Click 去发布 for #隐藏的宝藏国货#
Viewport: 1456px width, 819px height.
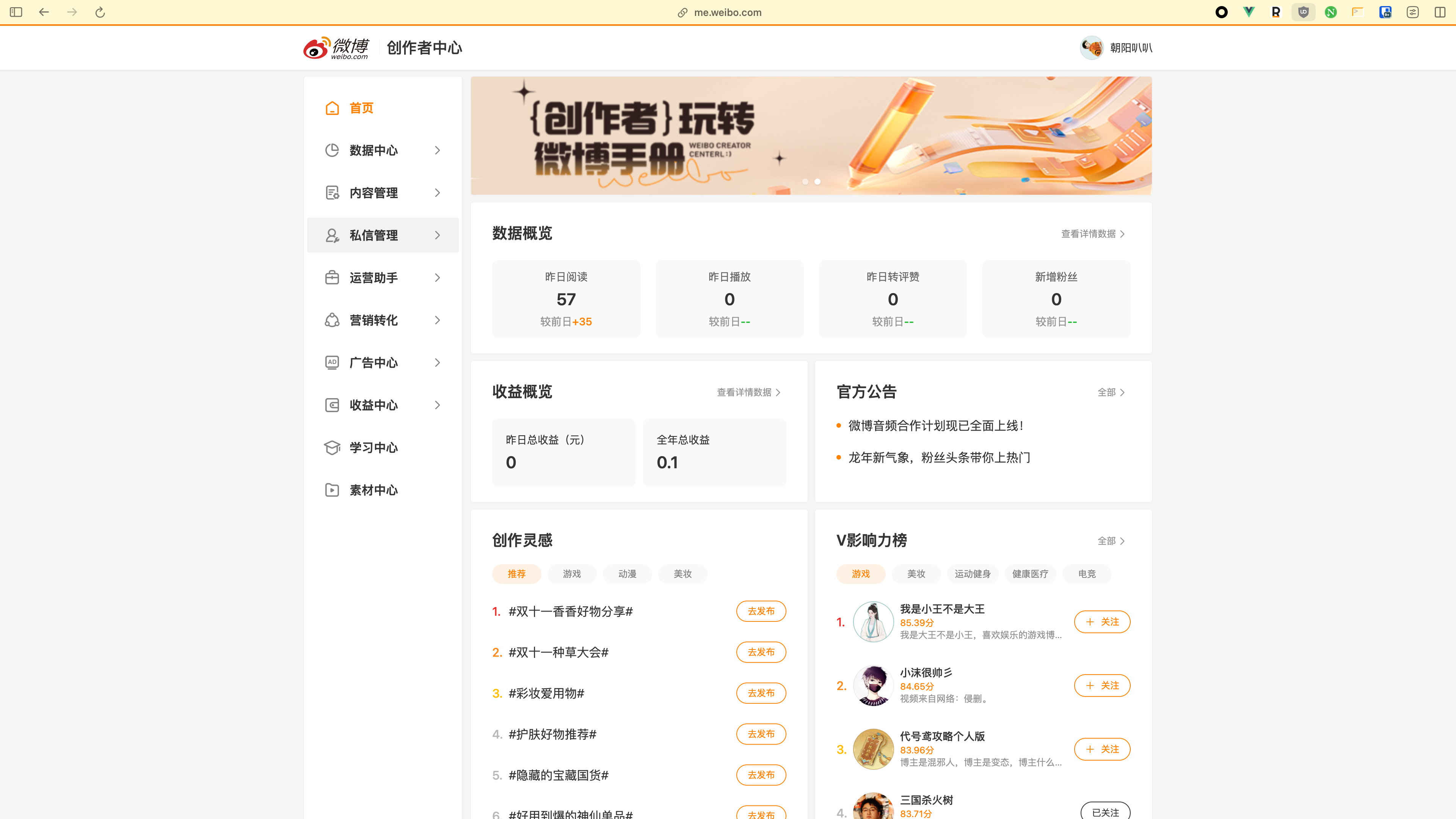(x=761, y=775)
